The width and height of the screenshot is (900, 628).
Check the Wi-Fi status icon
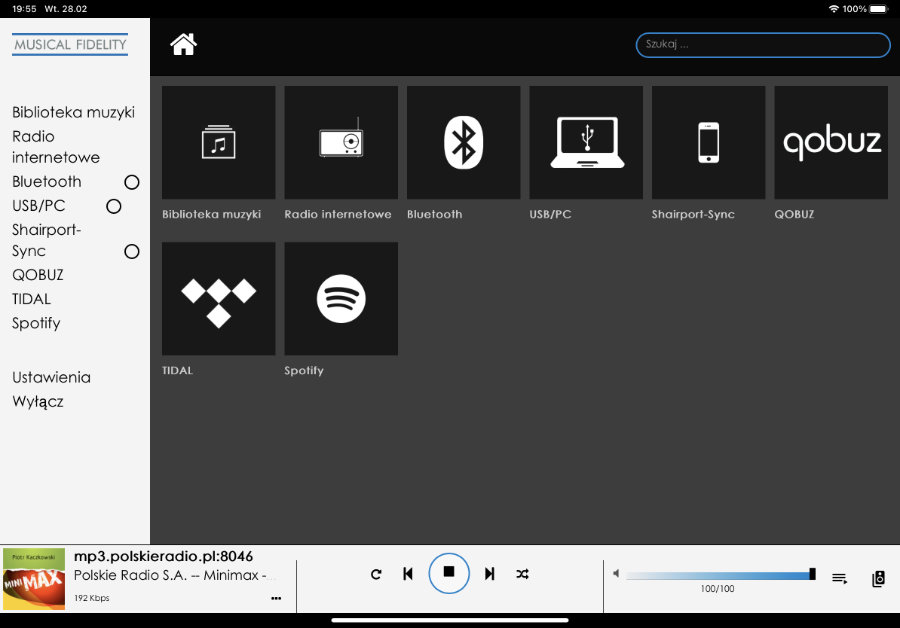(x=833, y=9)
